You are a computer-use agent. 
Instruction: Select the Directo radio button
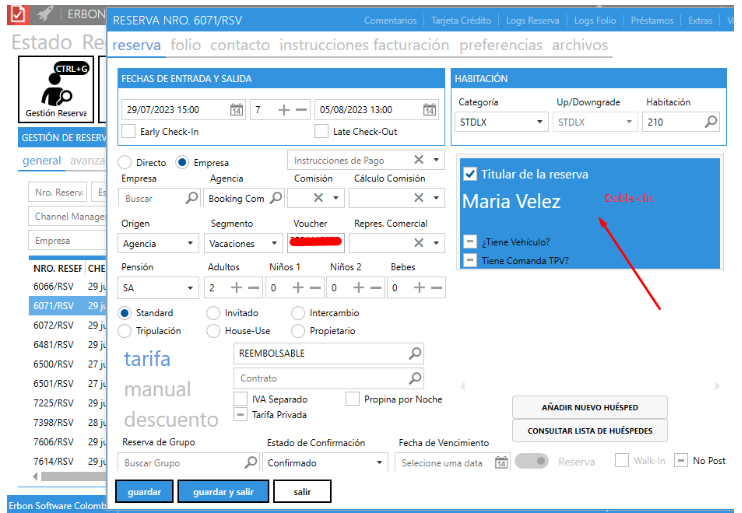(125, 162)
